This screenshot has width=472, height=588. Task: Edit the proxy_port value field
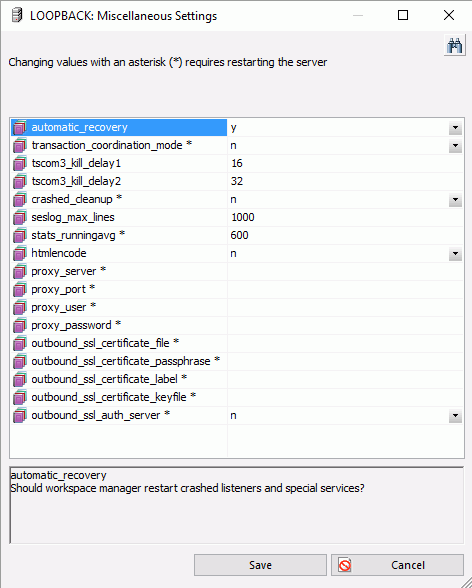pos(345,290)
